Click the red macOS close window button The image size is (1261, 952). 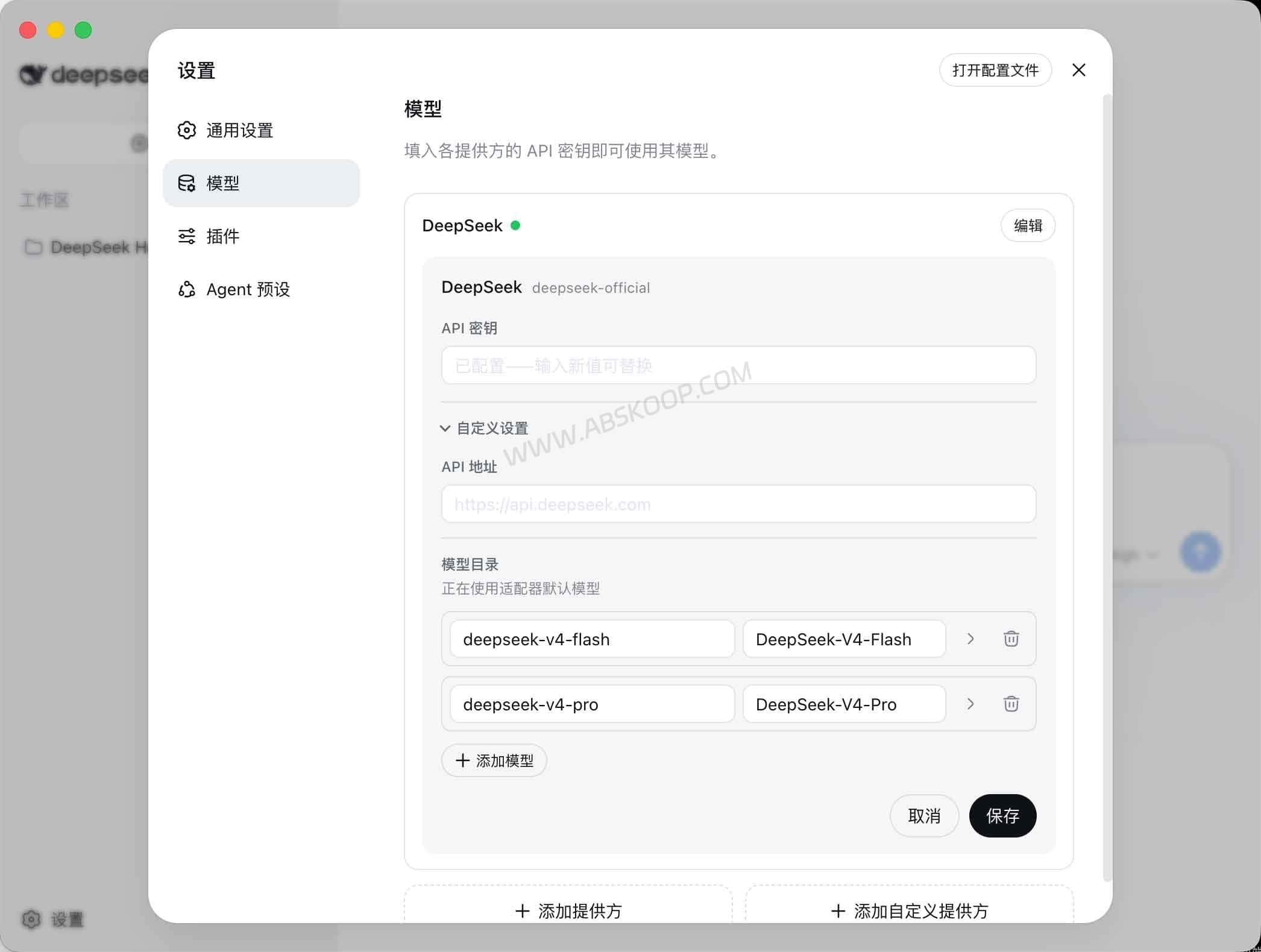pos(28,30)
